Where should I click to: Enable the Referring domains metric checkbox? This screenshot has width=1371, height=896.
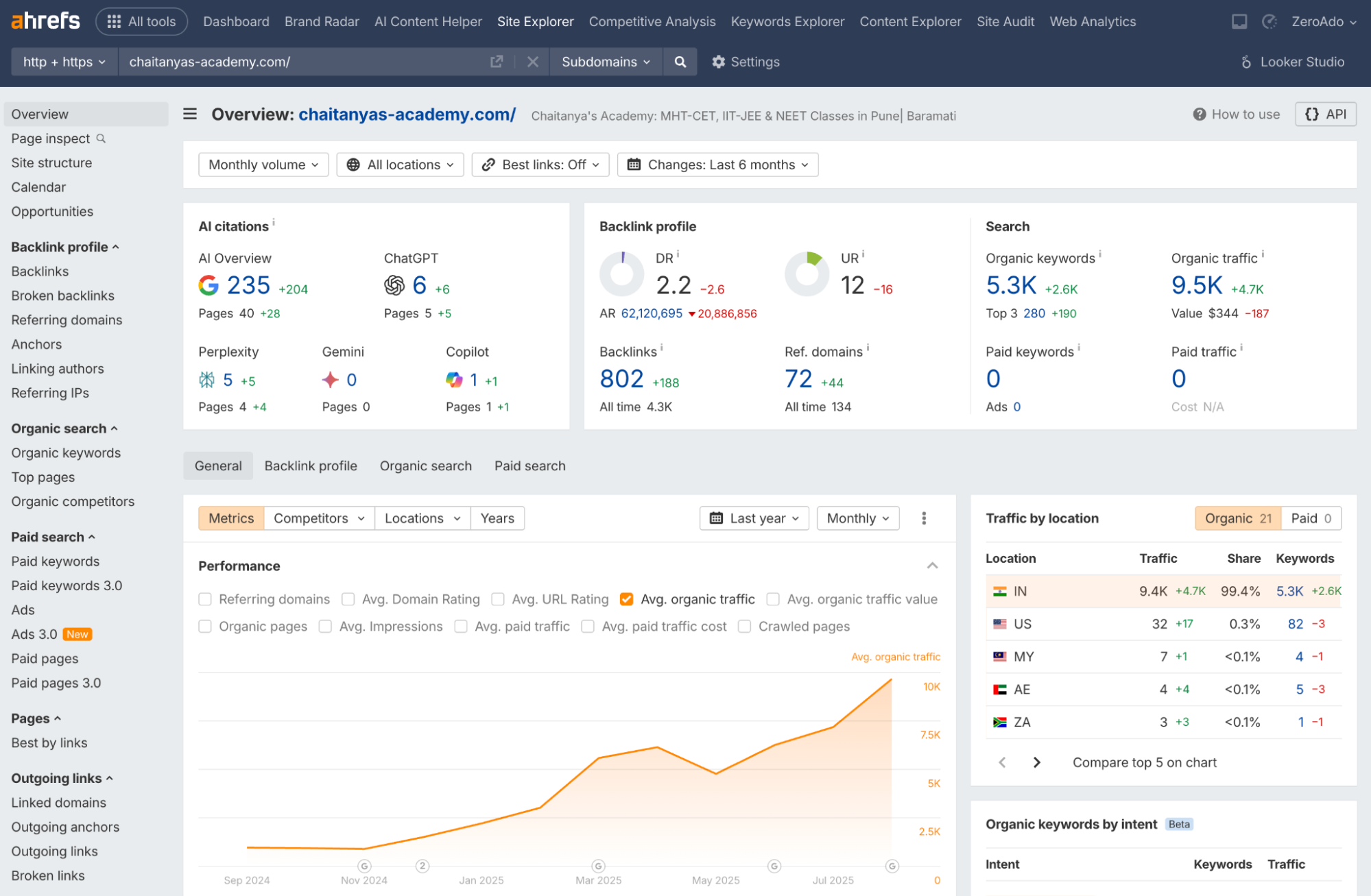click(x=204, y=598)
